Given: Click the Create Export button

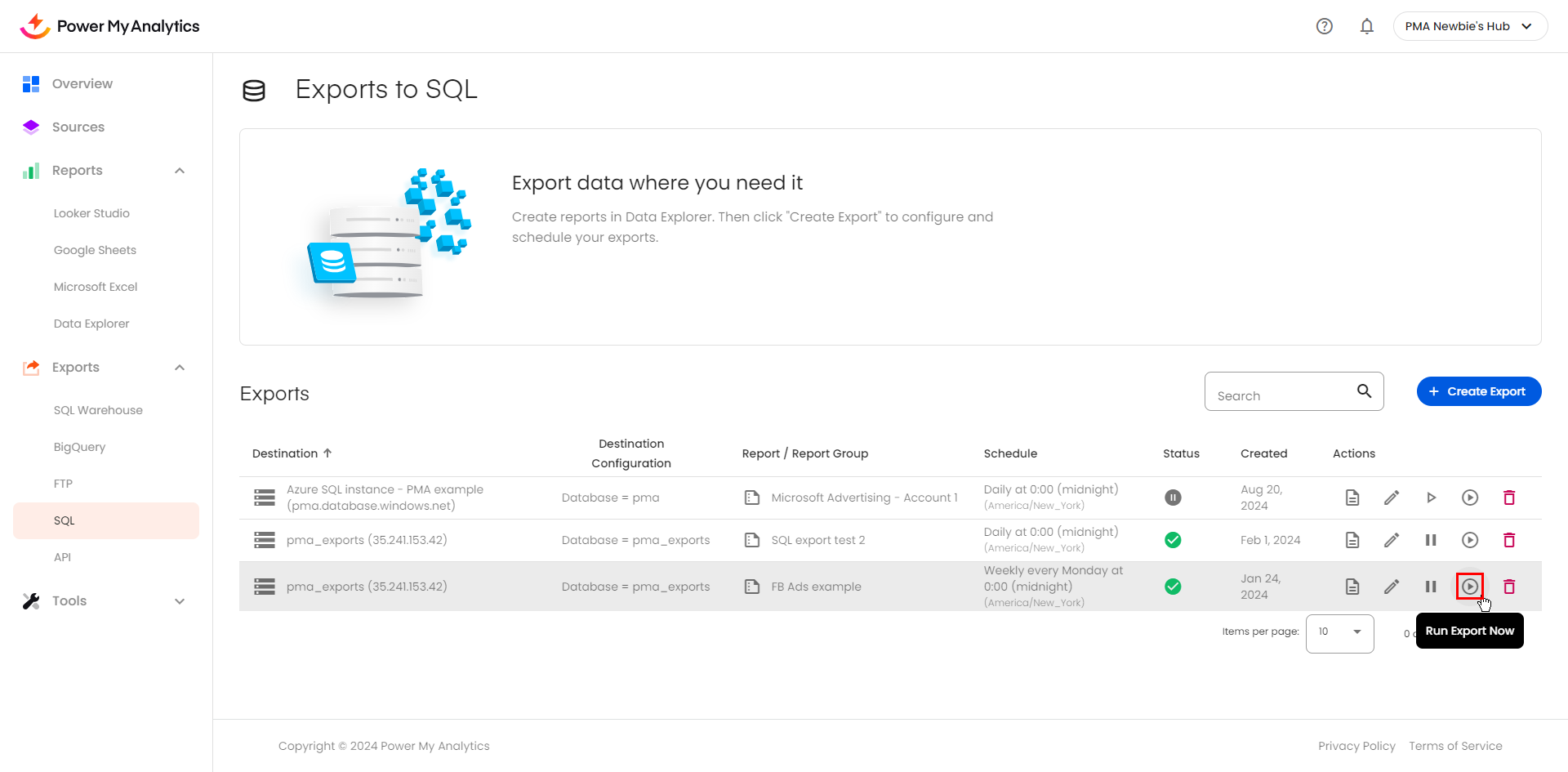Looking at the screenshot, I should point(1478,391).
